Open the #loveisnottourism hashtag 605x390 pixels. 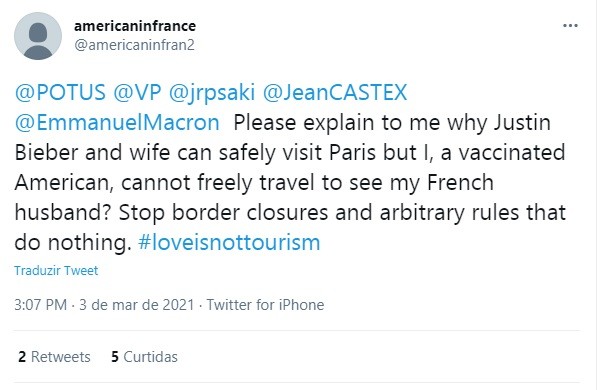tap(229, 243)
